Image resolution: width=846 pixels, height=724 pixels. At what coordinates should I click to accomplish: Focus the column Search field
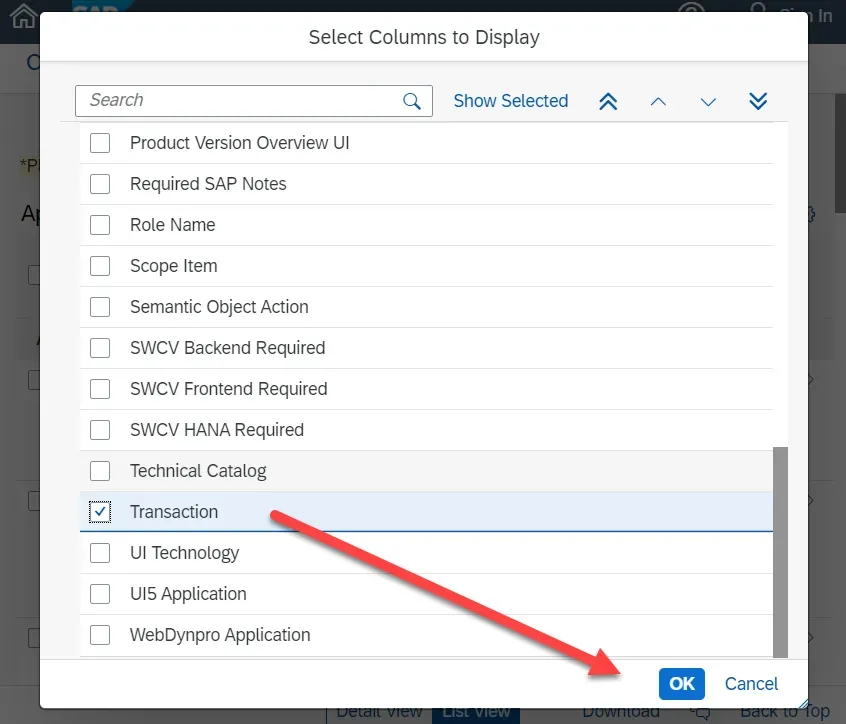[240, 101]
